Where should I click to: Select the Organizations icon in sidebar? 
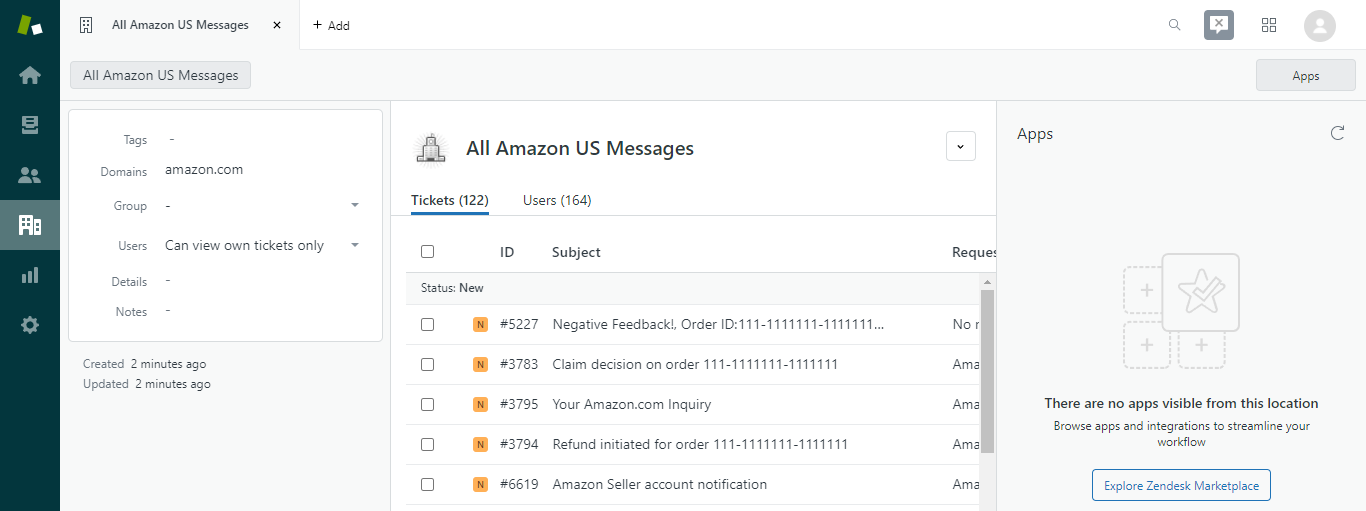30,225
